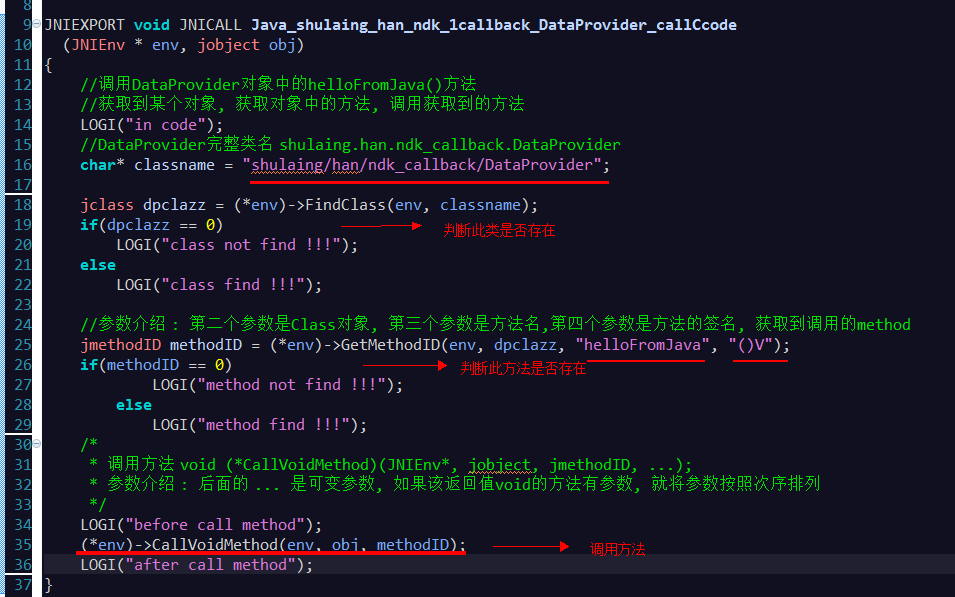Click line number 25 in the gutter
This screenshot has height=597, width=955.
23,345
